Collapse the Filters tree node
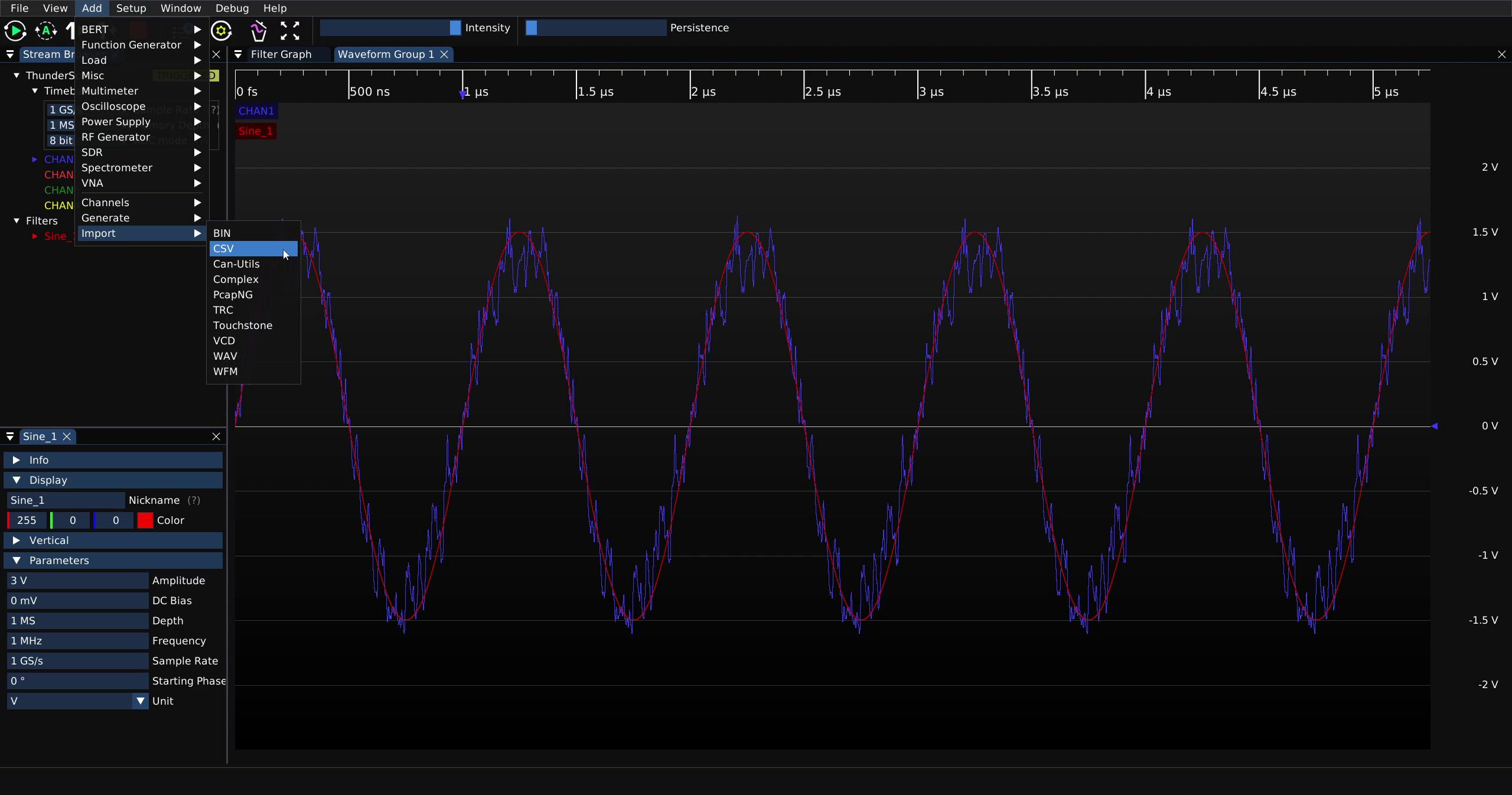Screen dimensions: 1512x795 tap(17, 221)
